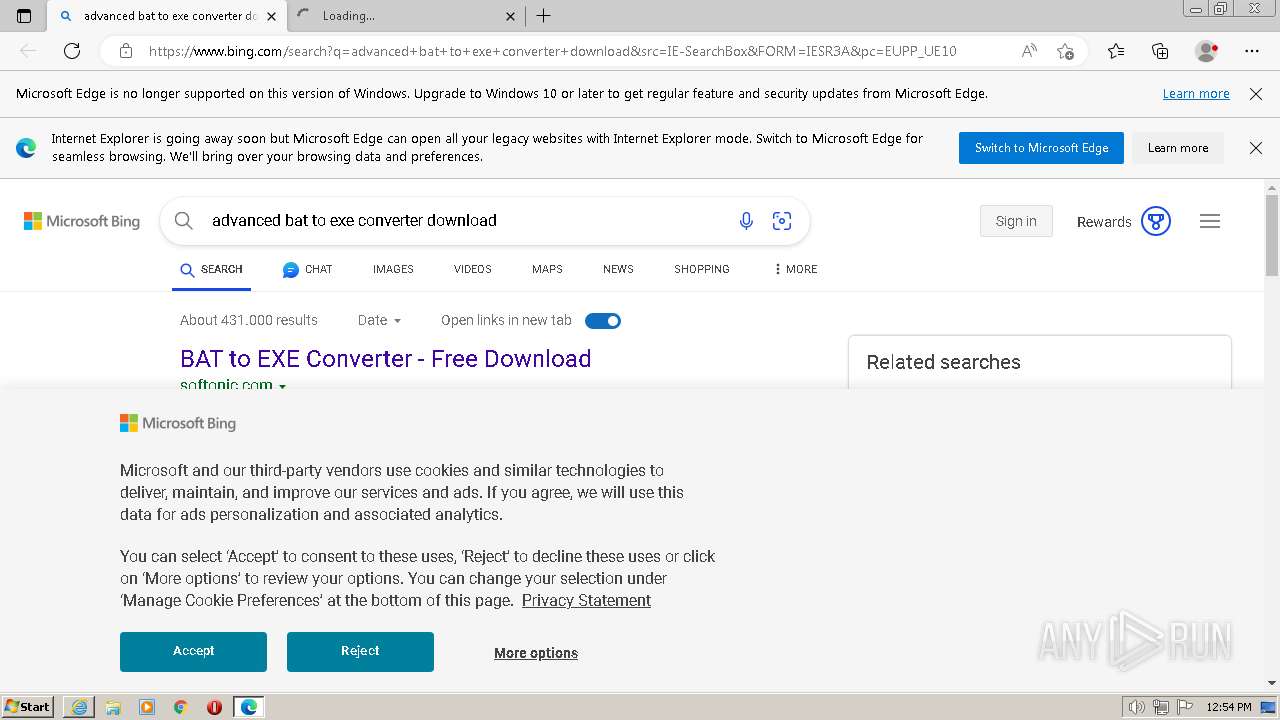Go to Microsoft Bing homepage logo
1280x720 pixels.
click(x=82, y=221)
